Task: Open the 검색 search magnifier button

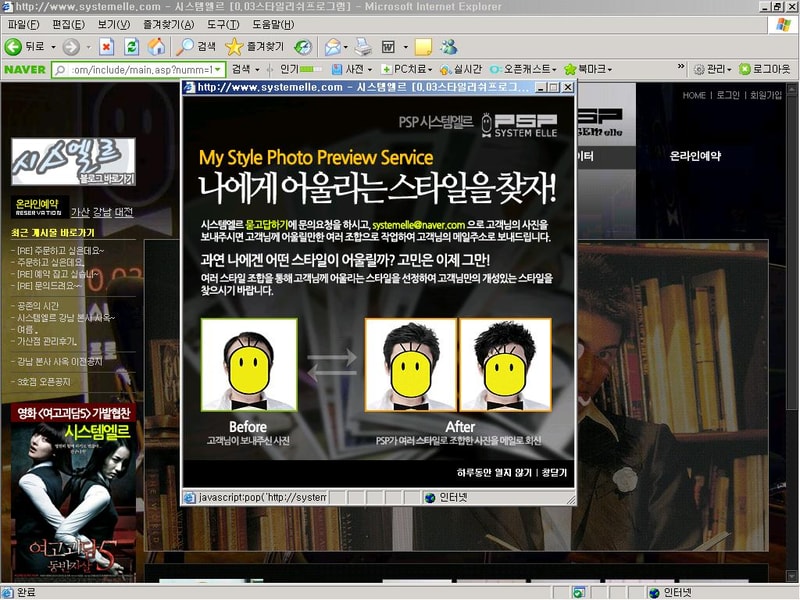Action: coord(195,47)
